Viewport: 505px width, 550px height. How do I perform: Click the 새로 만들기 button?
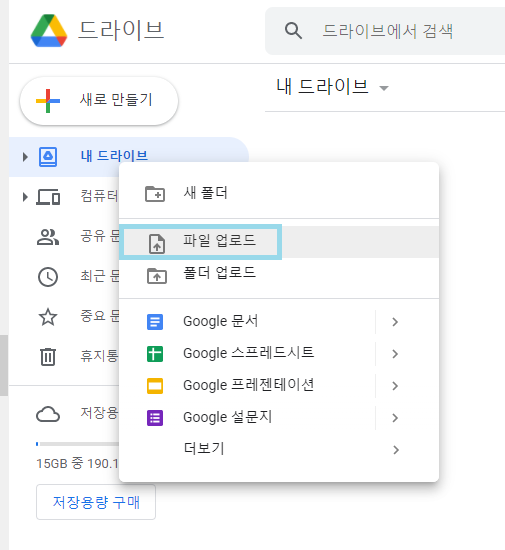[99, 101]
